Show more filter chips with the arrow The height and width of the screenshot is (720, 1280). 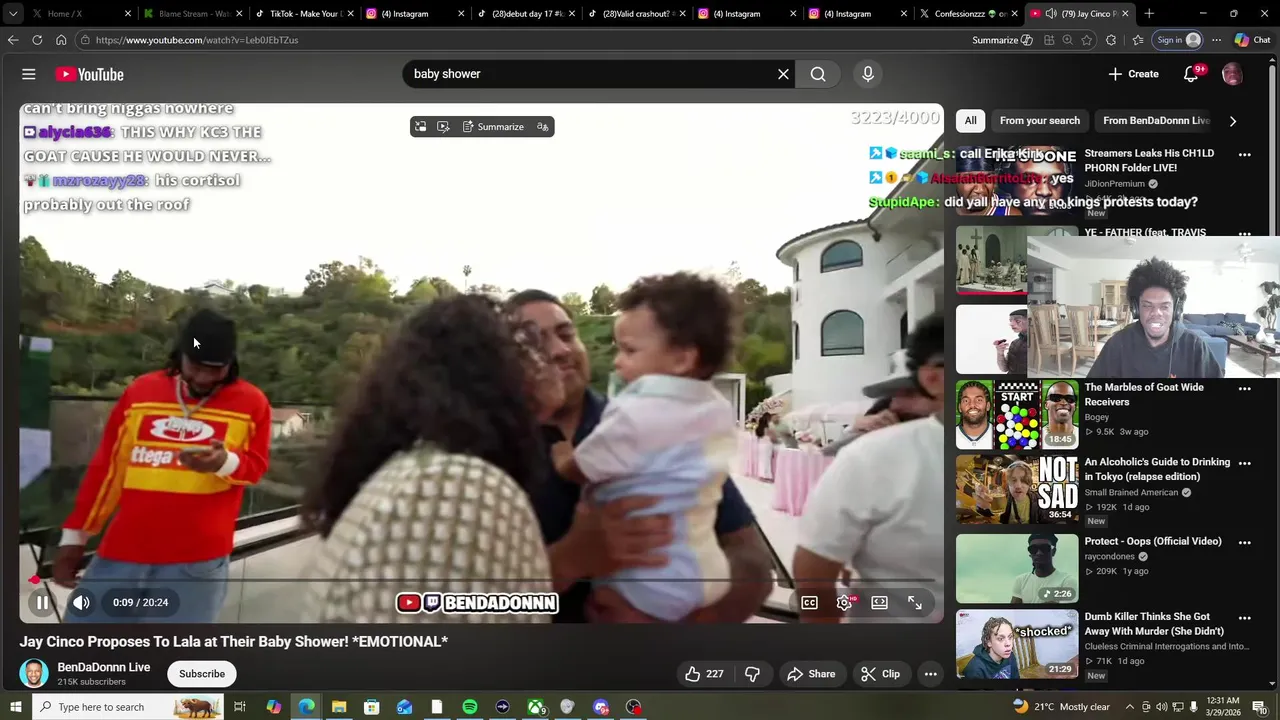point(1232,121)
